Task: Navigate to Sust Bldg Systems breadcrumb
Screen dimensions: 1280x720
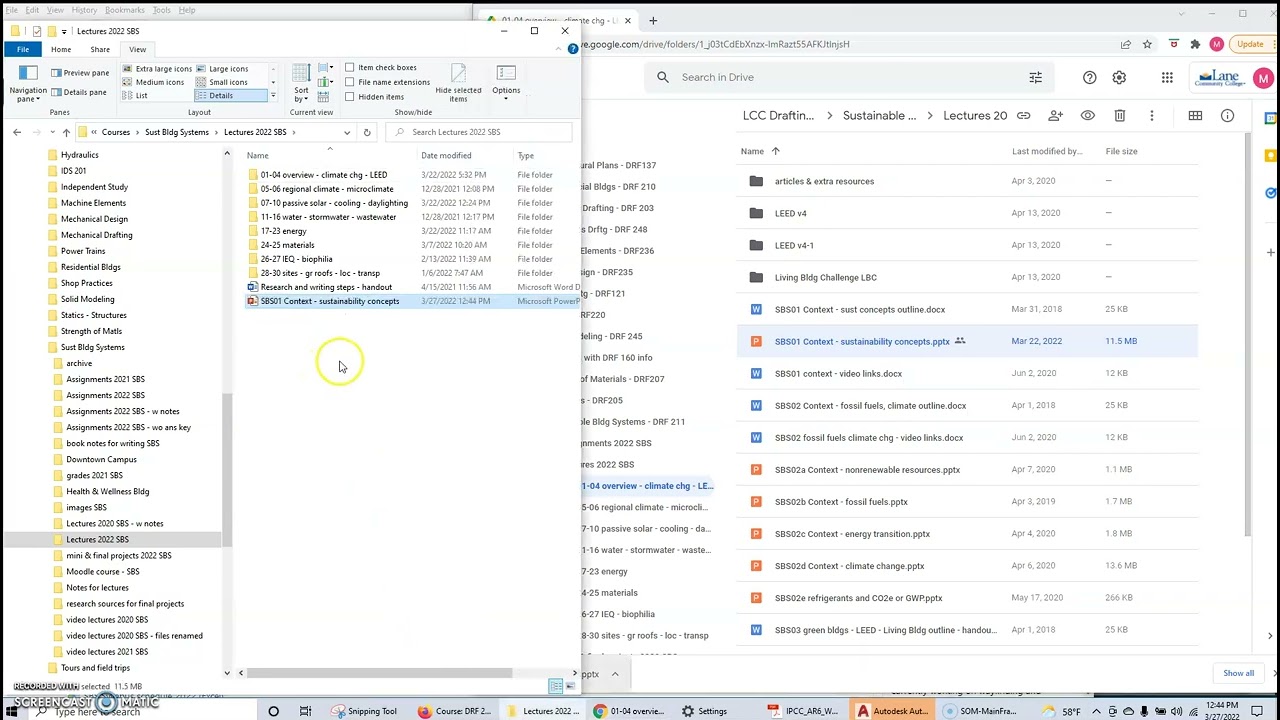Action: coord(177,132)
